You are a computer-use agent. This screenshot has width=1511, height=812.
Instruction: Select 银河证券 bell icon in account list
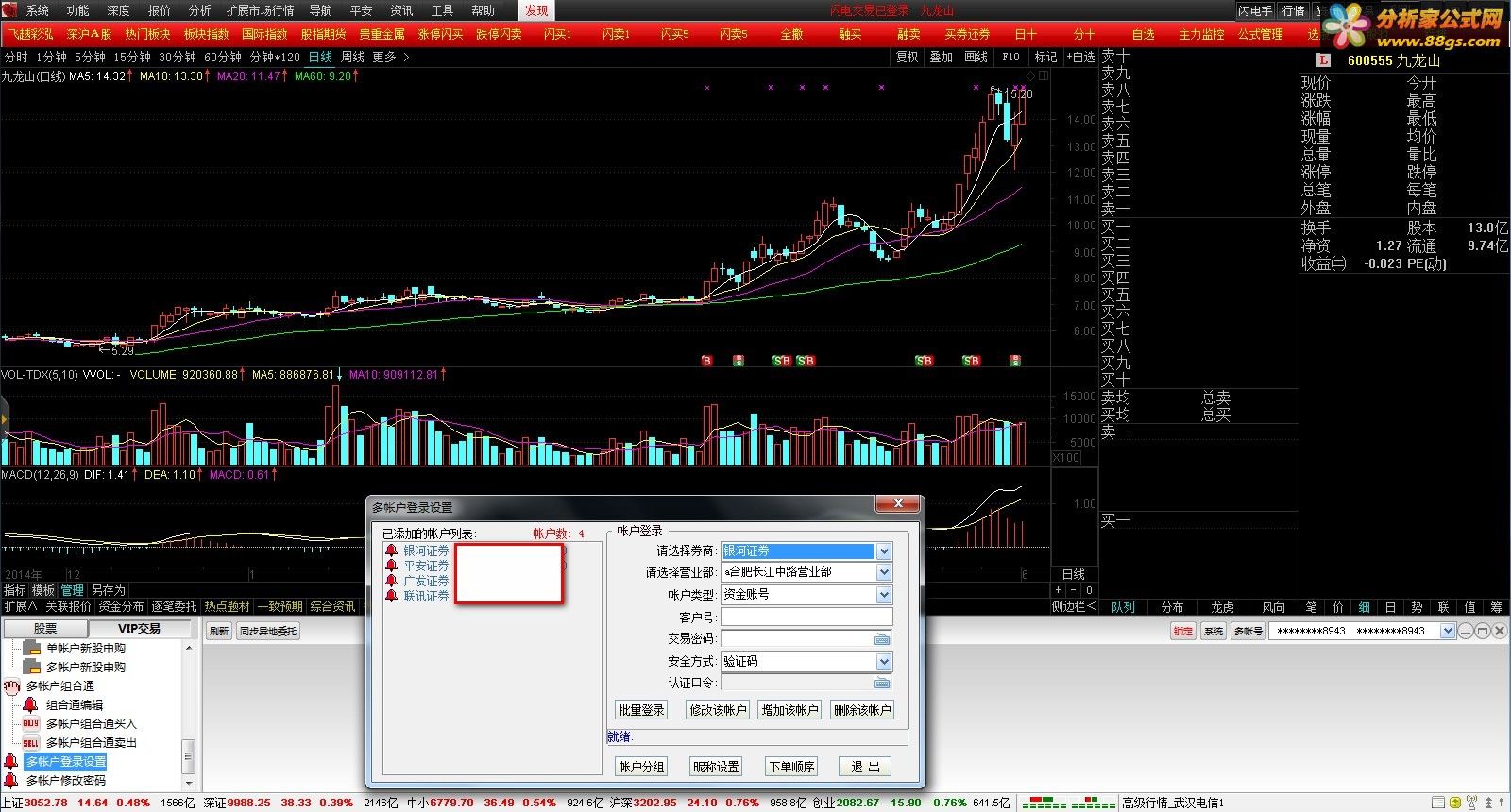coord(391,550)
